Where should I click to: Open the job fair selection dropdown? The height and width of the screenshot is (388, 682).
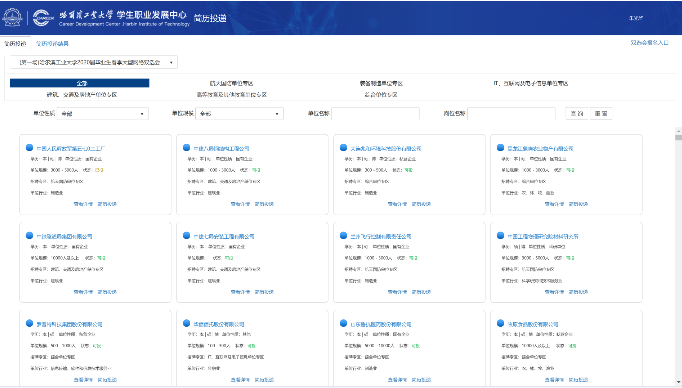pyautogui.click(x=94, y=62)
